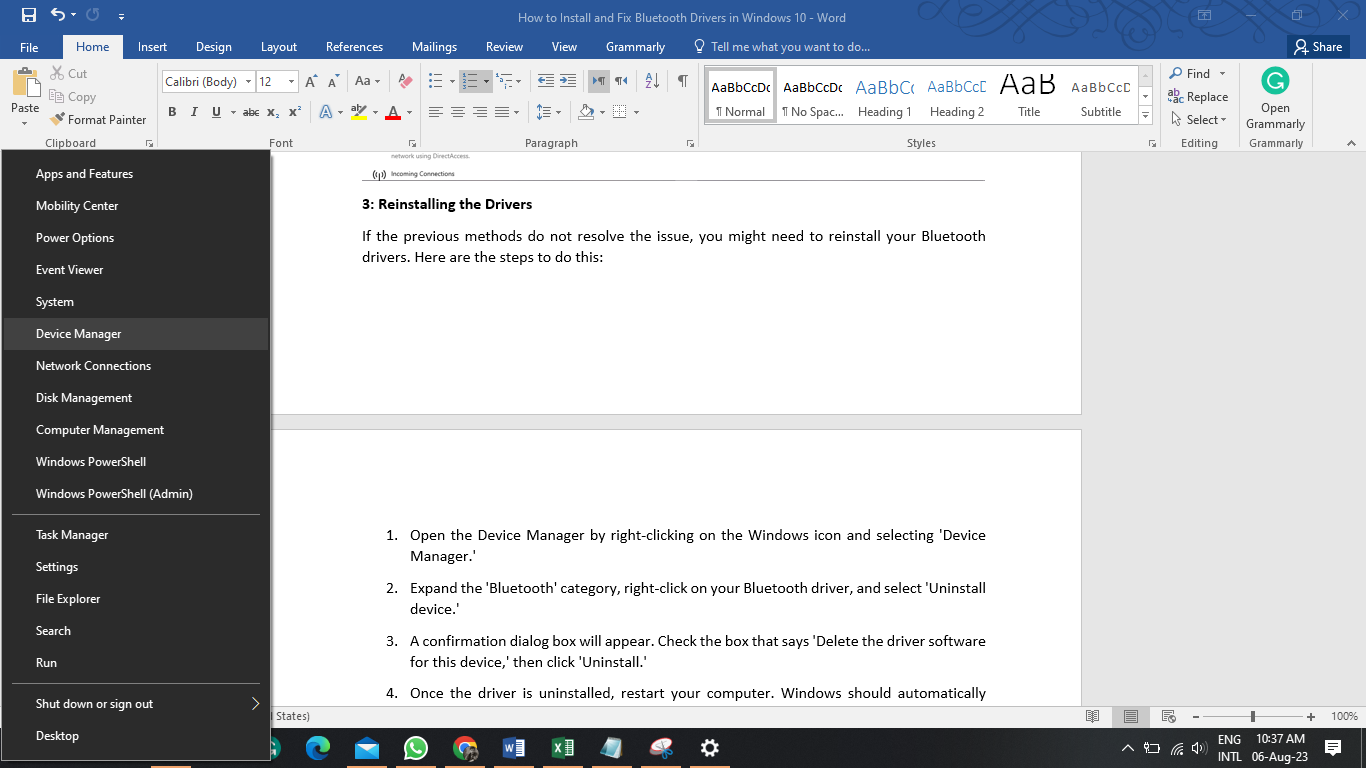This screenshot has width=1366, height=768.
Task: Switch to Web Layout view
Action: pyautogui.click(x=1167, y=717)
